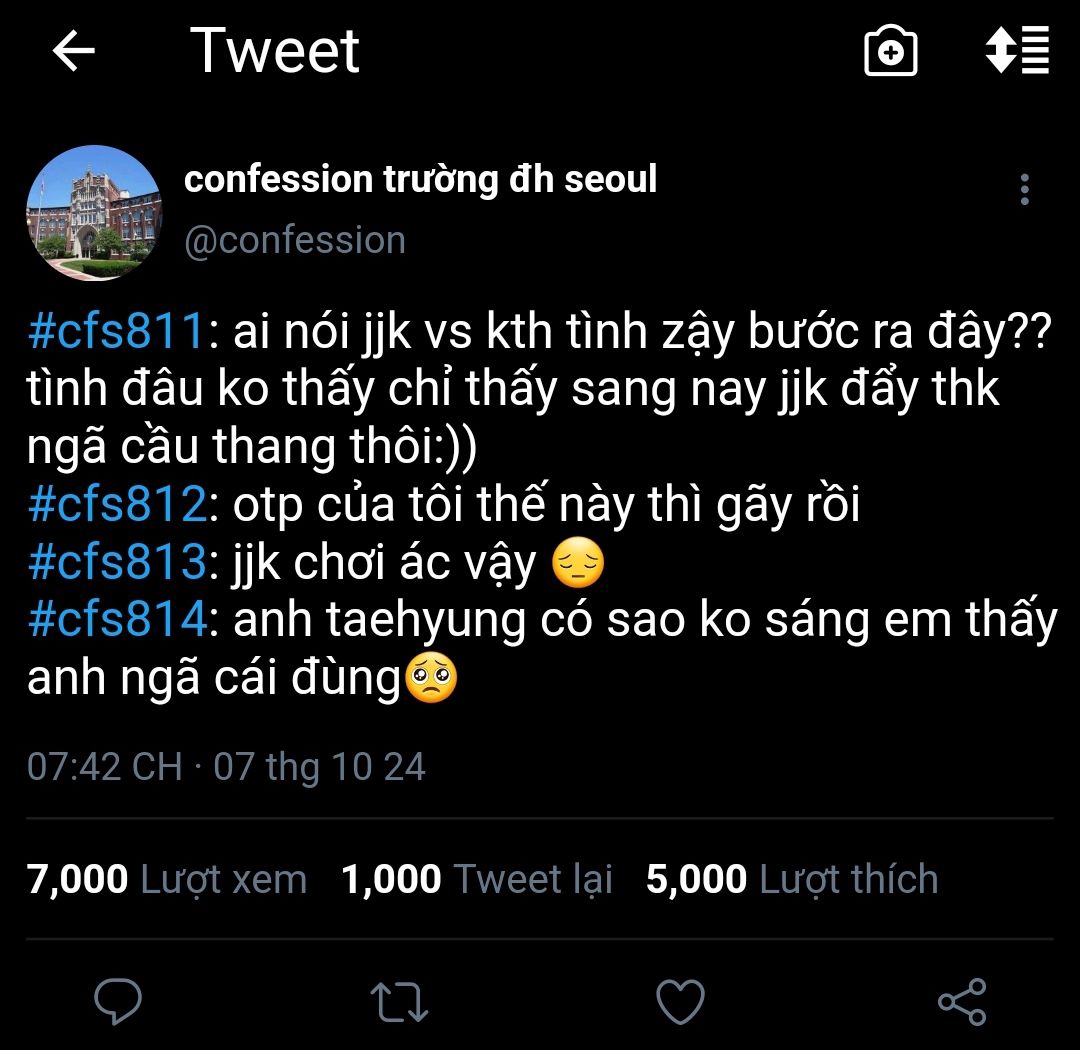Tap display name confession trường đh seoul
Image resolution: width=1080 pixels, height=1050 pixels.
(x=420, y=180)
